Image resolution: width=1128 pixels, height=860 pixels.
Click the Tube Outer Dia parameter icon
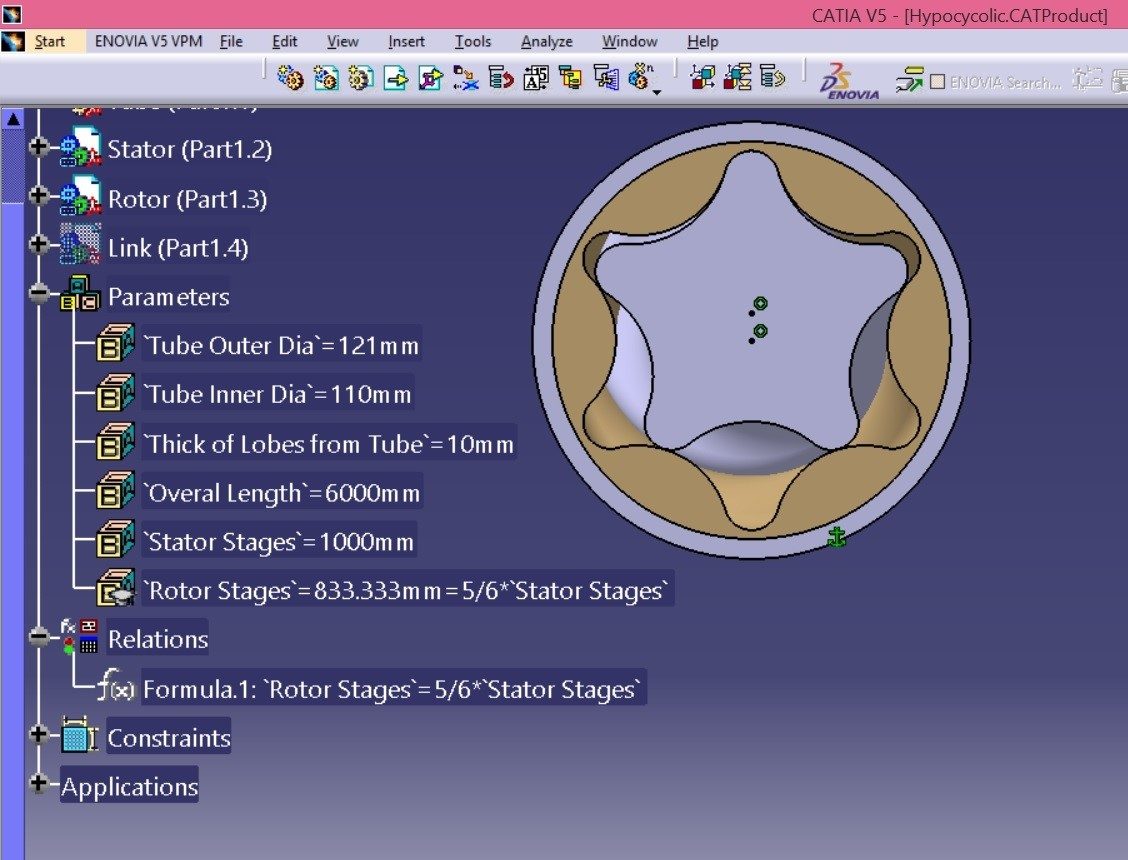tap(115, 343)
